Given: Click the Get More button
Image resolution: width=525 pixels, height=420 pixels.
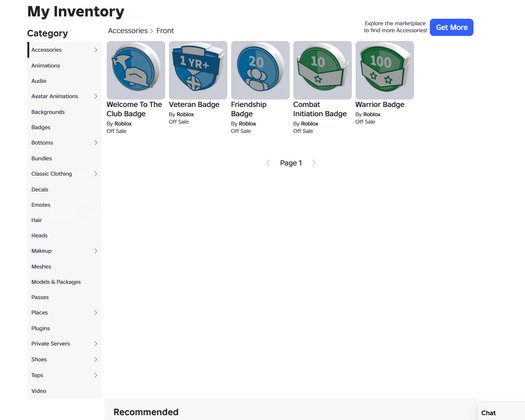Looking at the screenshot, I should pos(451,27).
